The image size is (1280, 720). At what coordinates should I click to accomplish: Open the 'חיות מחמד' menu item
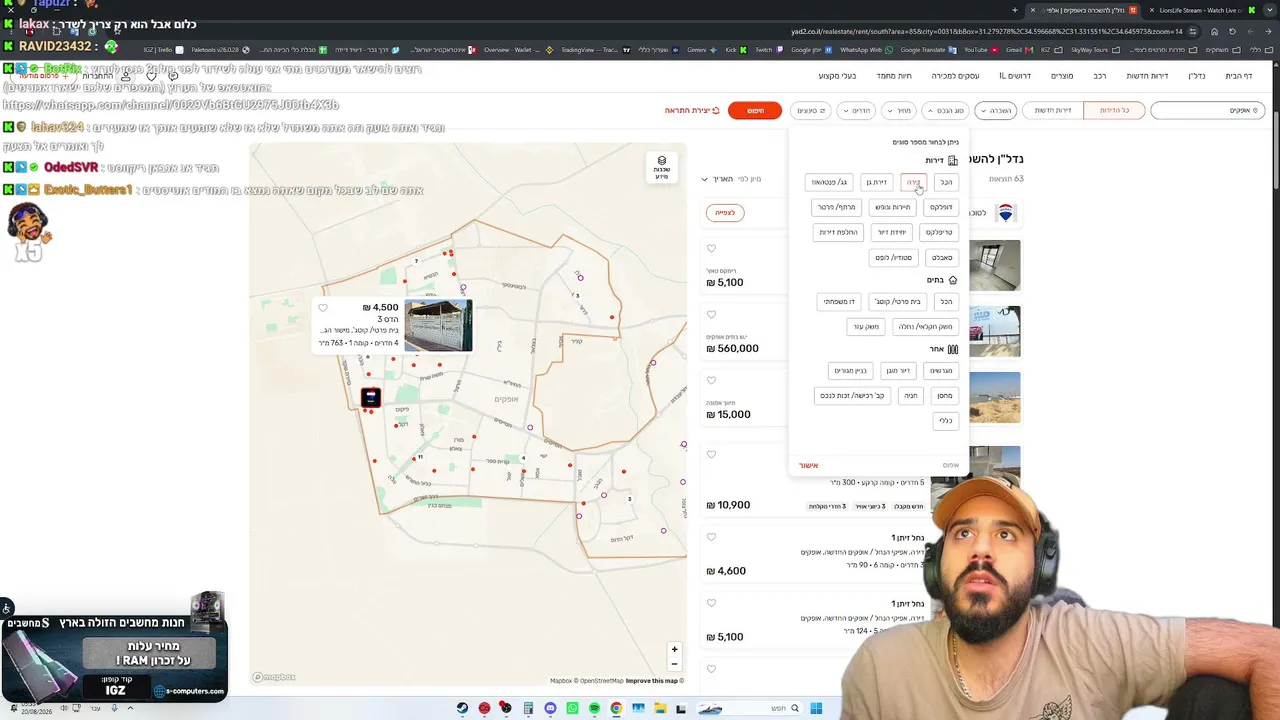(894, 76)
